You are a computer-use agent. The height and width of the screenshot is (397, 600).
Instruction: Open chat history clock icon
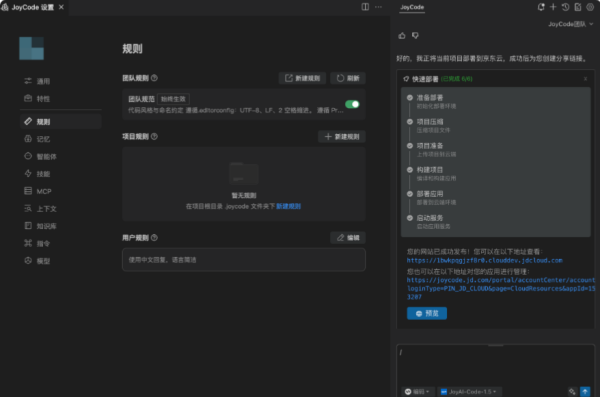point(565,7)
